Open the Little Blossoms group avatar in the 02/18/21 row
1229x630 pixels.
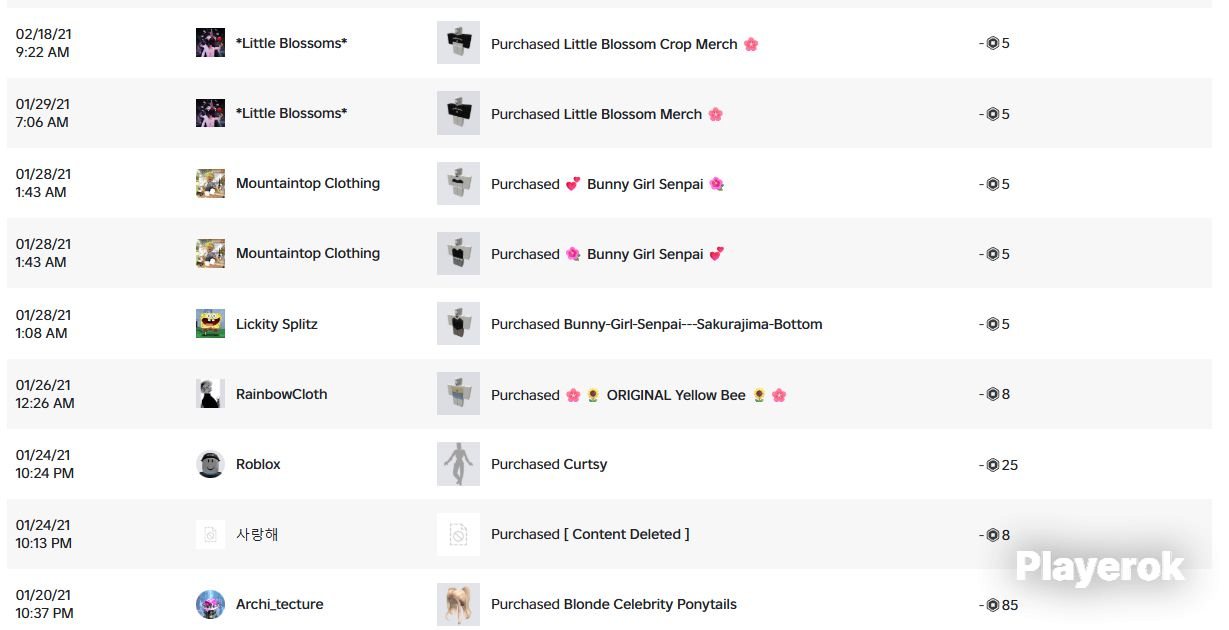[210, 43]
